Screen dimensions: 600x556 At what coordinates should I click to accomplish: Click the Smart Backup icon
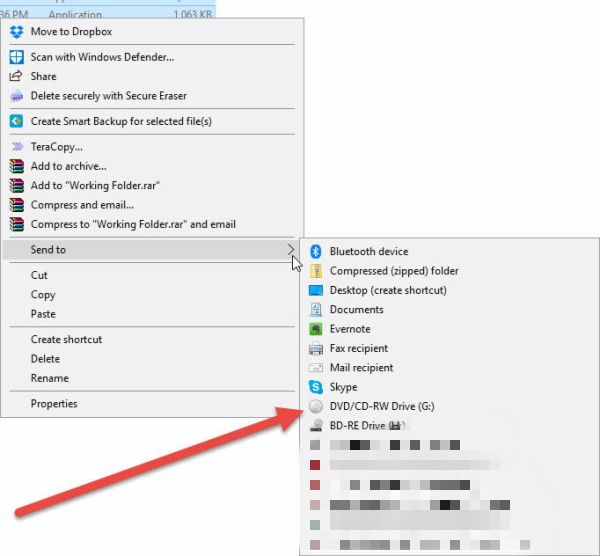coord(16,121)
